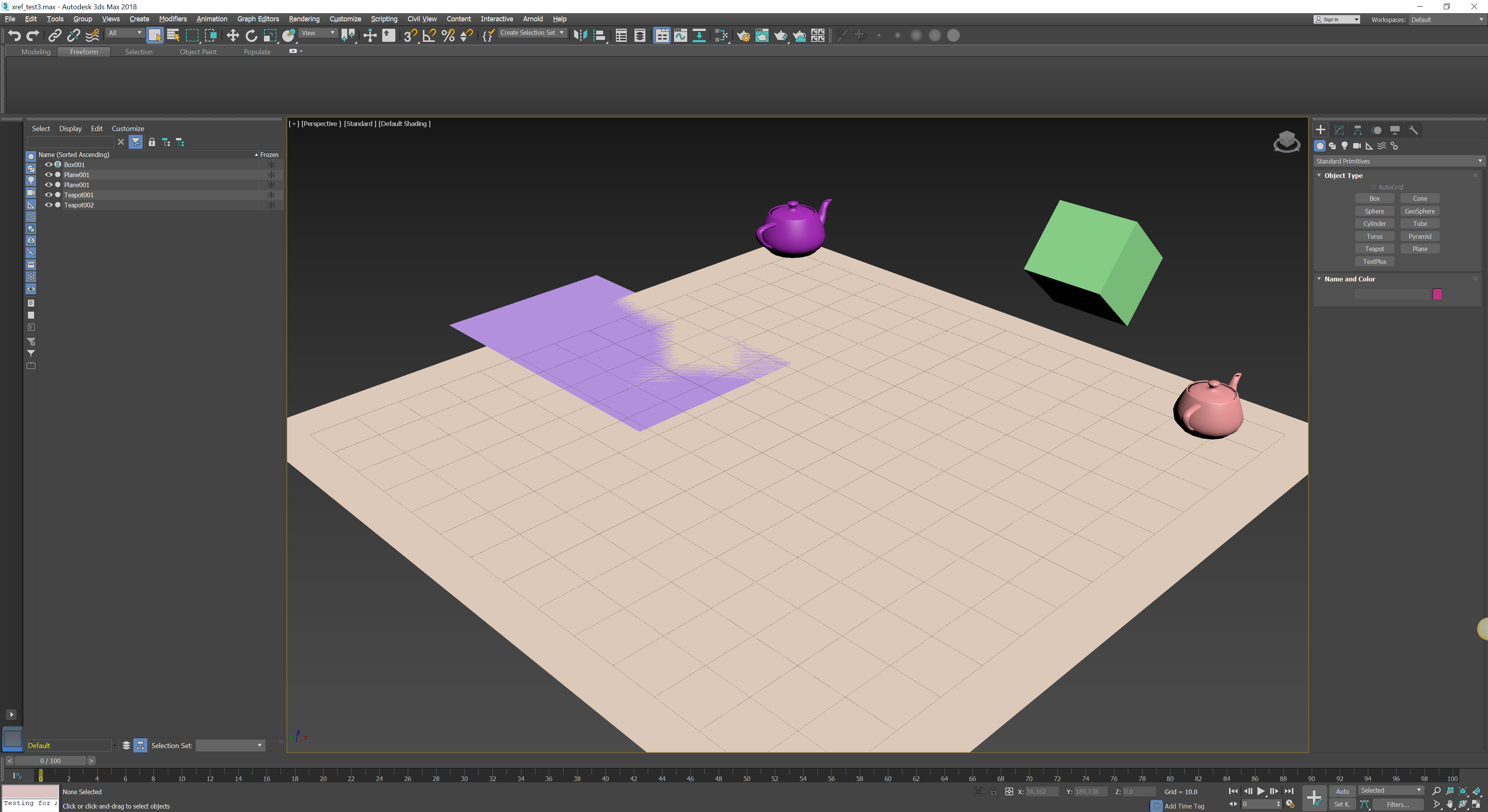Enable the AutoGrid checkbox
This screenshot has height=812, width=1488.
click(x=1373, y=187)
